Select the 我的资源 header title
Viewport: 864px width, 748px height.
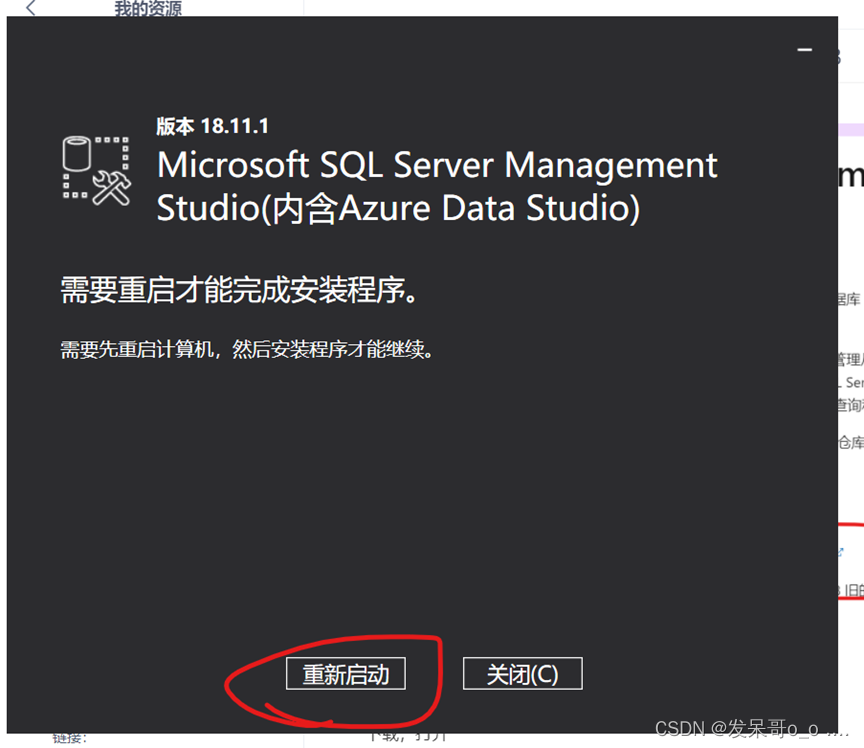pos(147,9)
